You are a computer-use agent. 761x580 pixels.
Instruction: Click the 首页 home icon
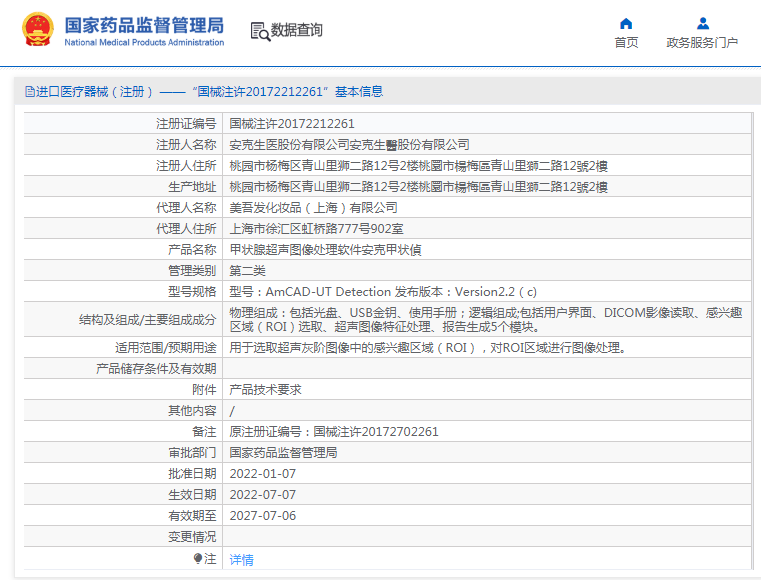[x=626, y=23]
